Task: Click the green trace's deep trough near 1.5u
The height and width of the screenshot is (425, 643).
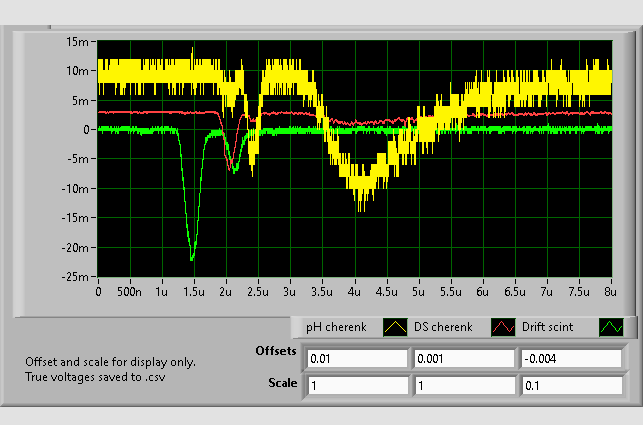Action: [192, 258]
